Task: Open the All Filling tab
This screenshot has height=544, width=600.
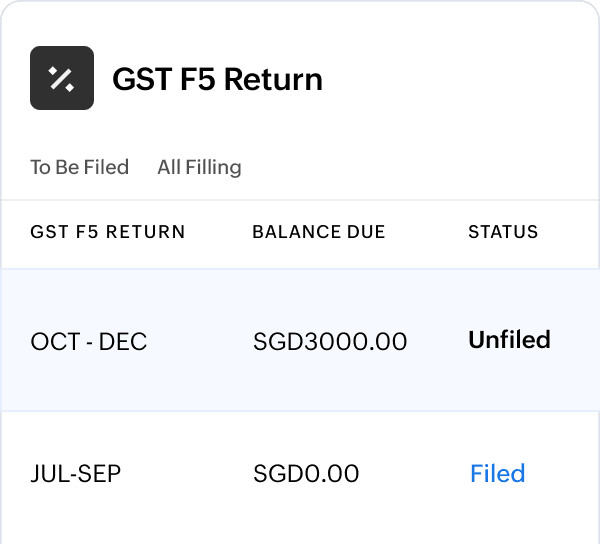Action: (x=199, y=167)
